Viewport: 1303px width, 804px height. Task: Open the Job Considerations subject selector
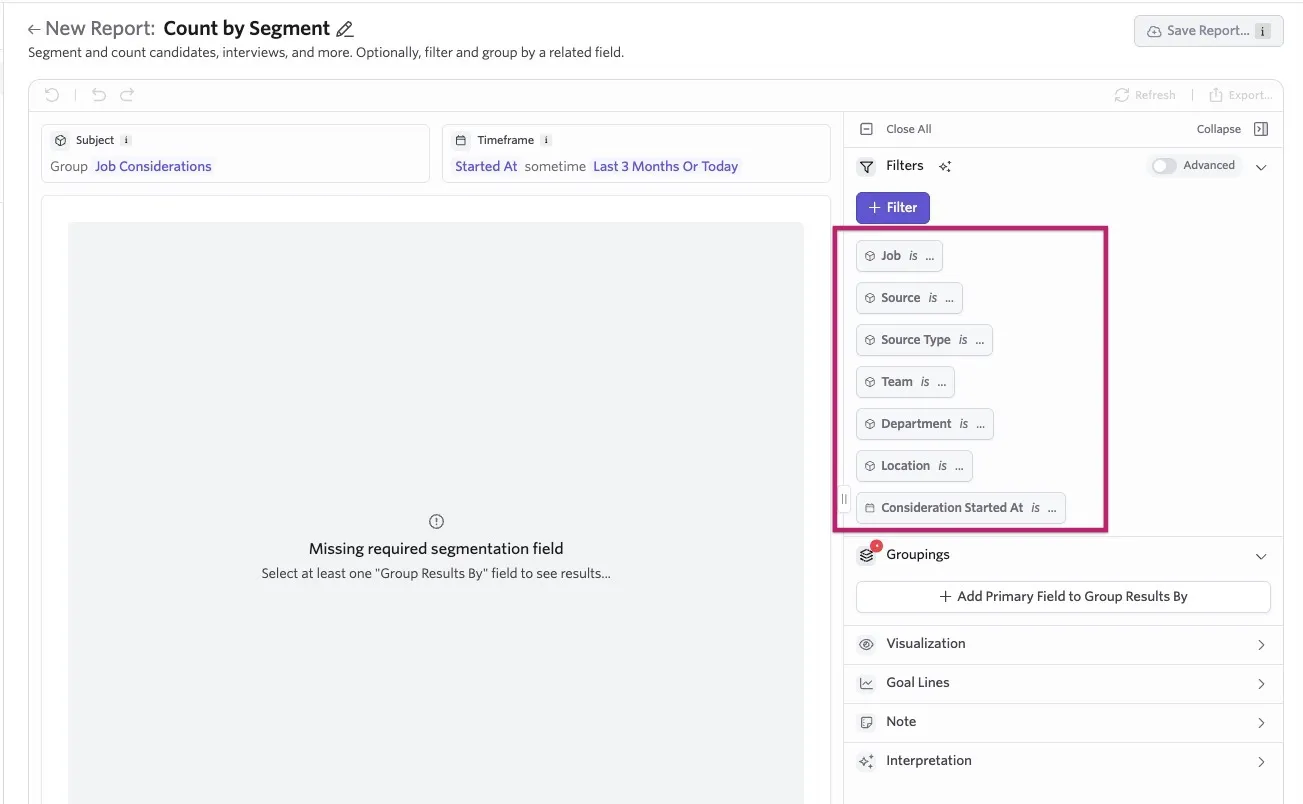pos(153,166)
